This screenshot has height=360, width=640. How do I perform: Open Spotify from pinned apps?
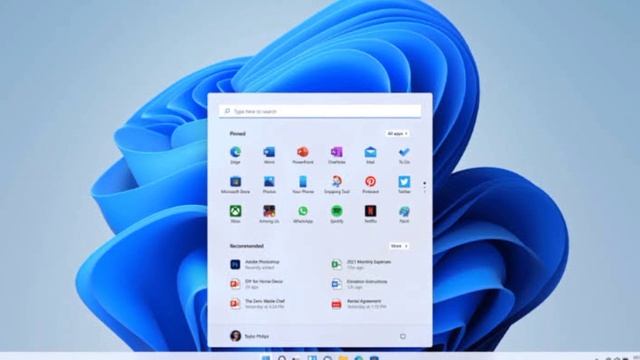337,214
